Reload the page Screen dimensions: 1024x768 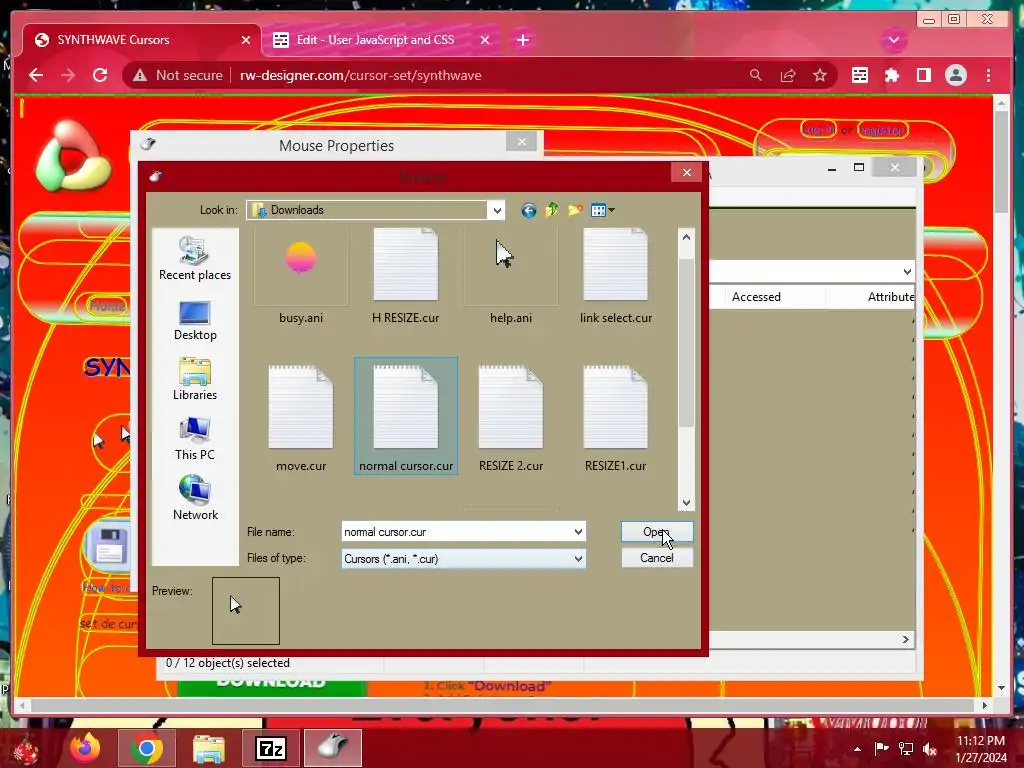coord(100,75)
